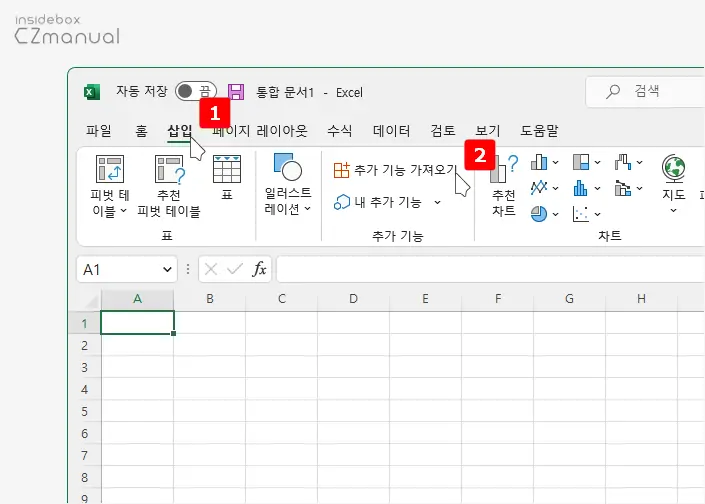Click the 추천 차트 button

(x=504, y=185)
